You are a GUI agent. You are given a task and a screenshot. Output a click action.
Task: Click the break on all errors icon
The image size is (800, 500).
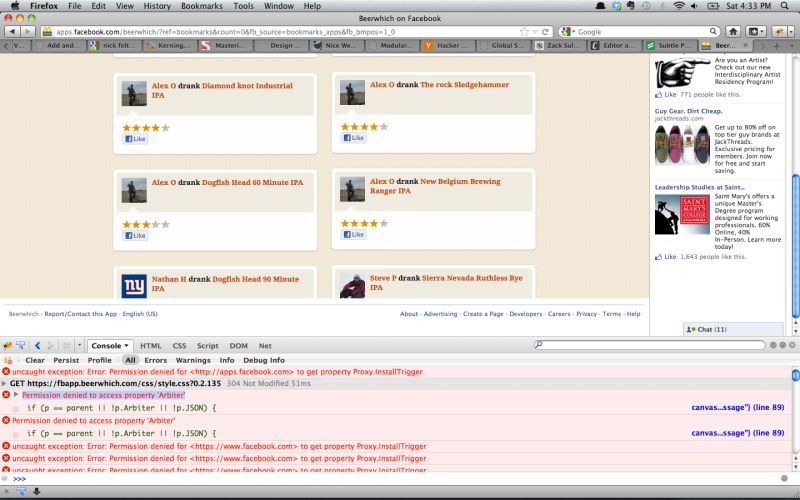[x=8, y=360]
